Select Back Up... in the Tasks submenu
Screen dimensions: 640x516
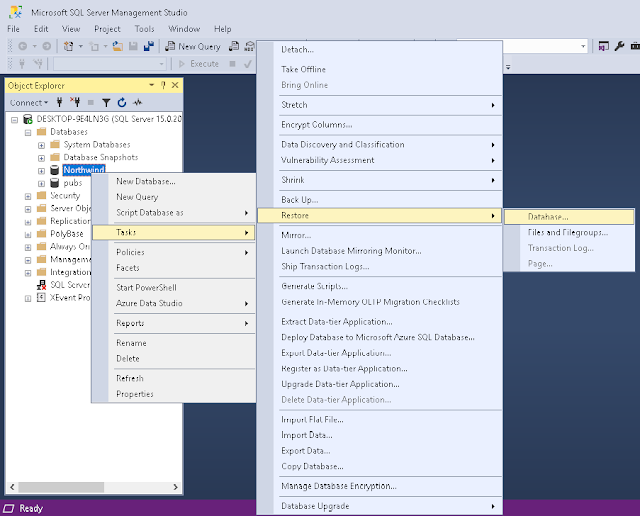[x=379, y=200]
